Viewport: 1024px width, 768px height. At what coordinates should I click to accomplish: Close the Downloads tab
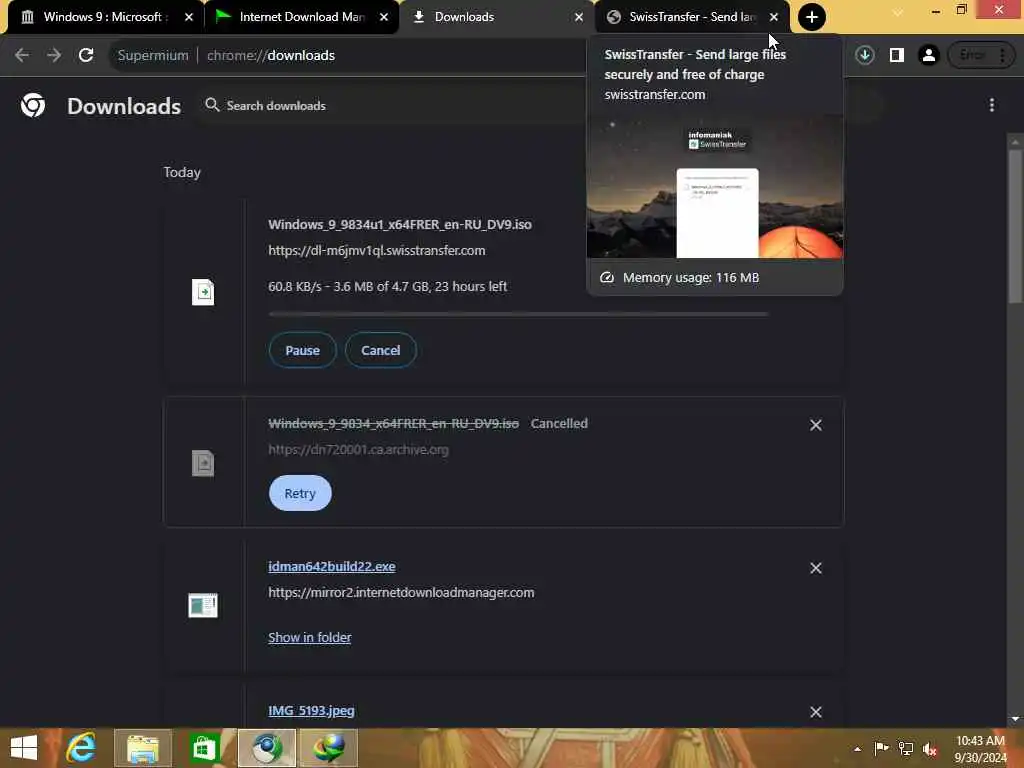579,17
